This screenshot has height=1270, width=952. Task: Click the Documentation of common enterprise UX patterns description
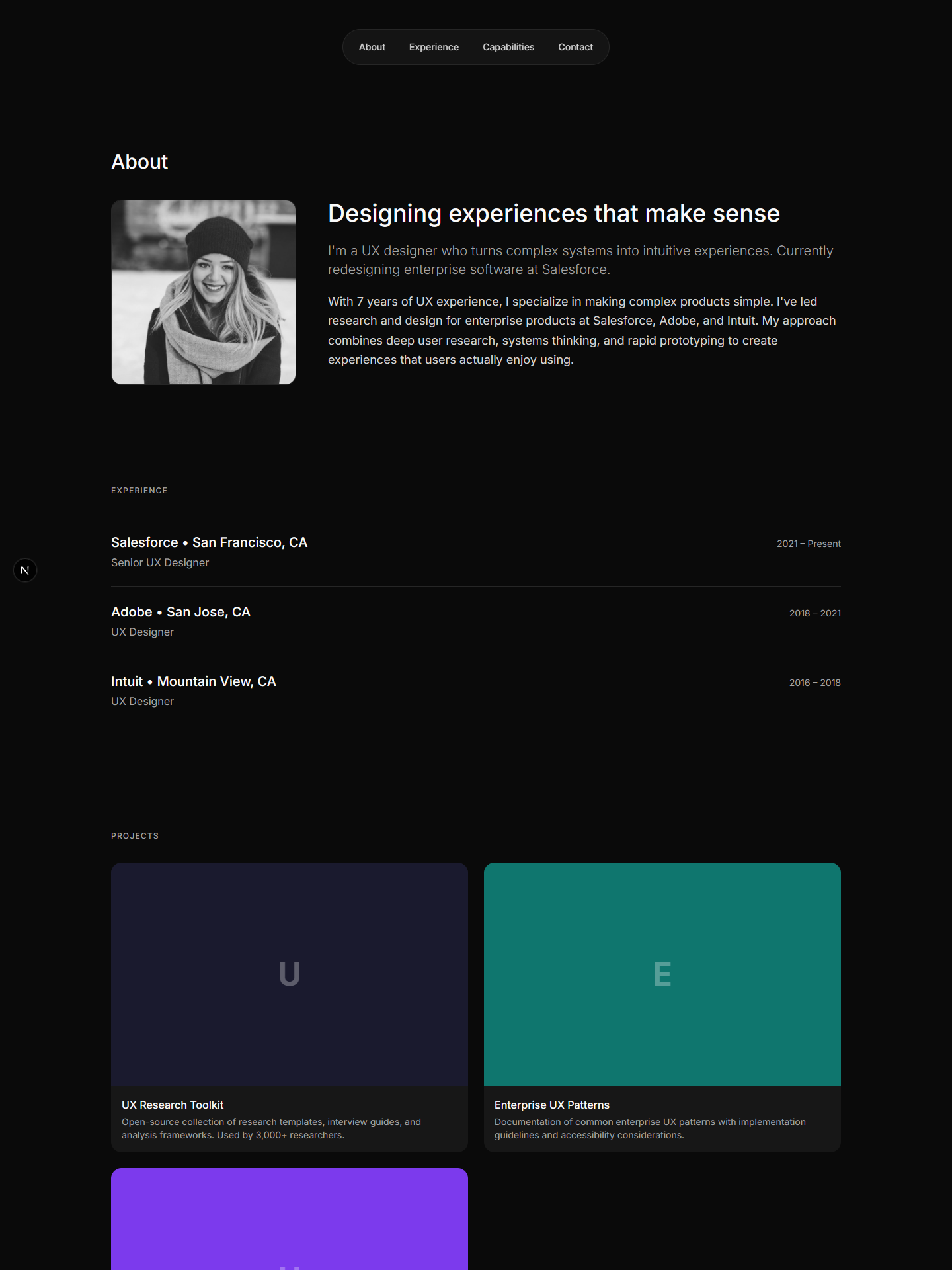coord(650,1128)
